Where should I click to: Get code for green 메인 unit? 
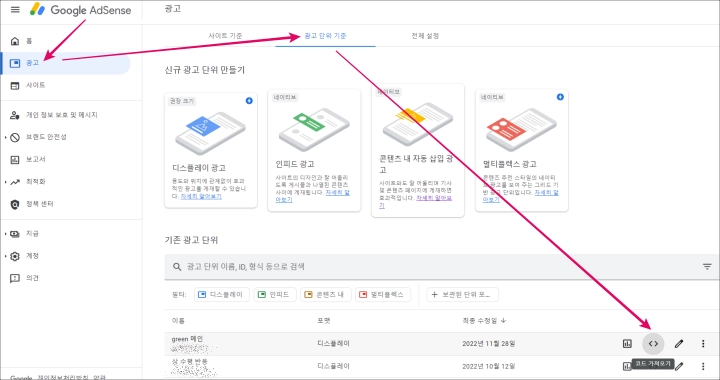point(653,343)
